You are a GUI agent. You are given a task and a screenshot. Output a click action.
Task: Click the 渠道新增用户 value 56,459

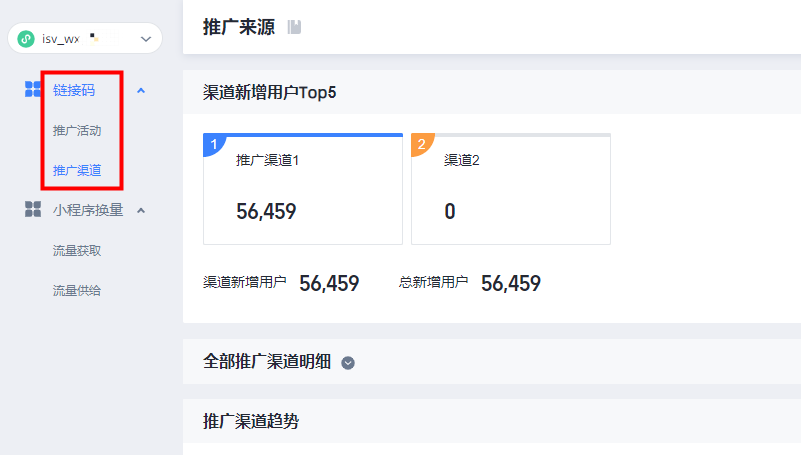(x=329, y=283)
